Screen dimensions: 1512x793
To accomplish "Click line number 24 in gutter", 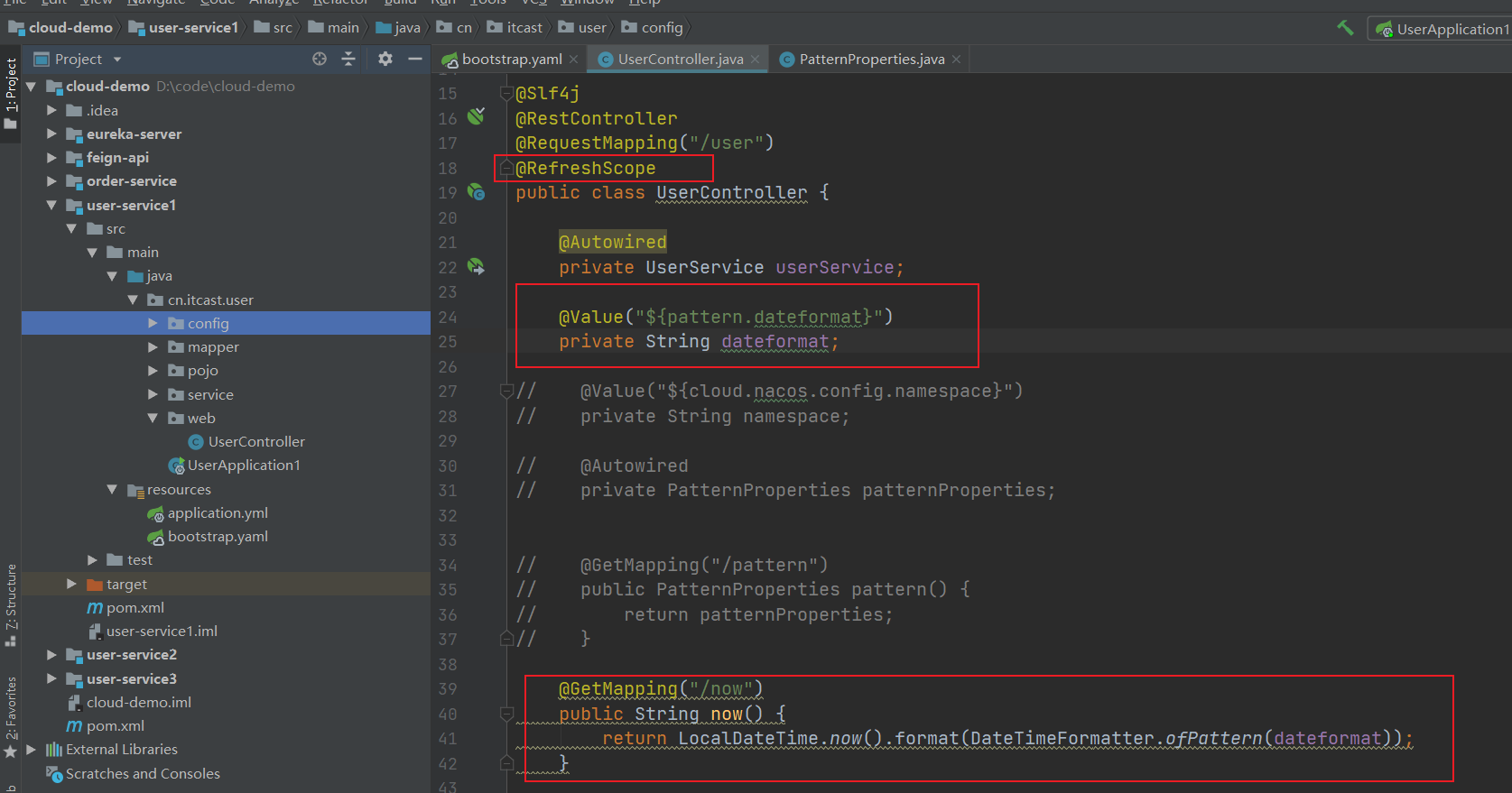I will click(448, 317).
